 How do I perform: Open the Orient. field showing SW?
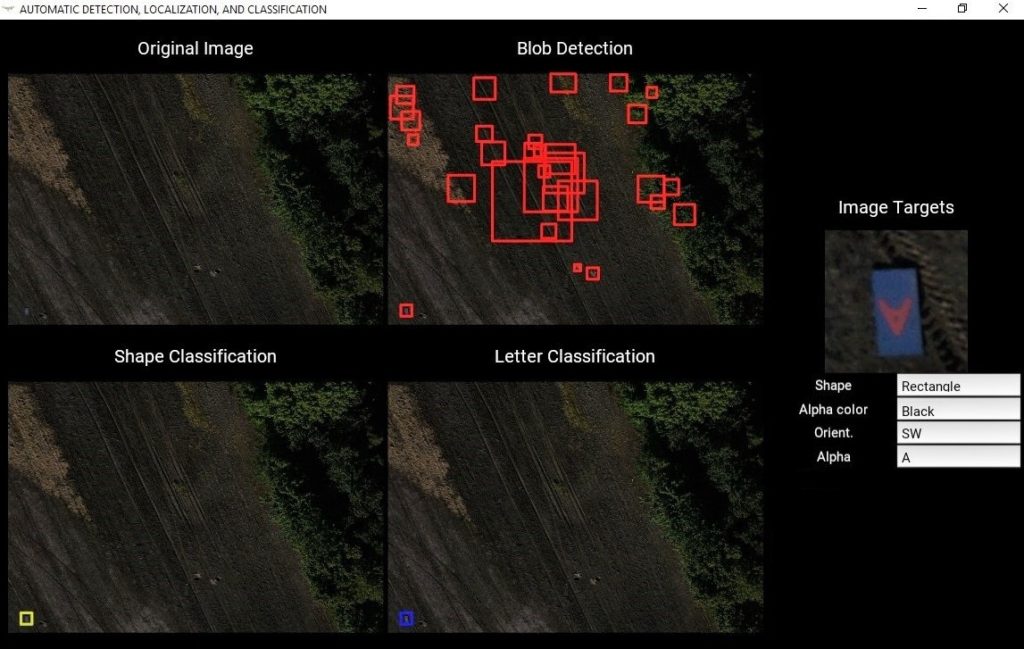click(957, 433)
